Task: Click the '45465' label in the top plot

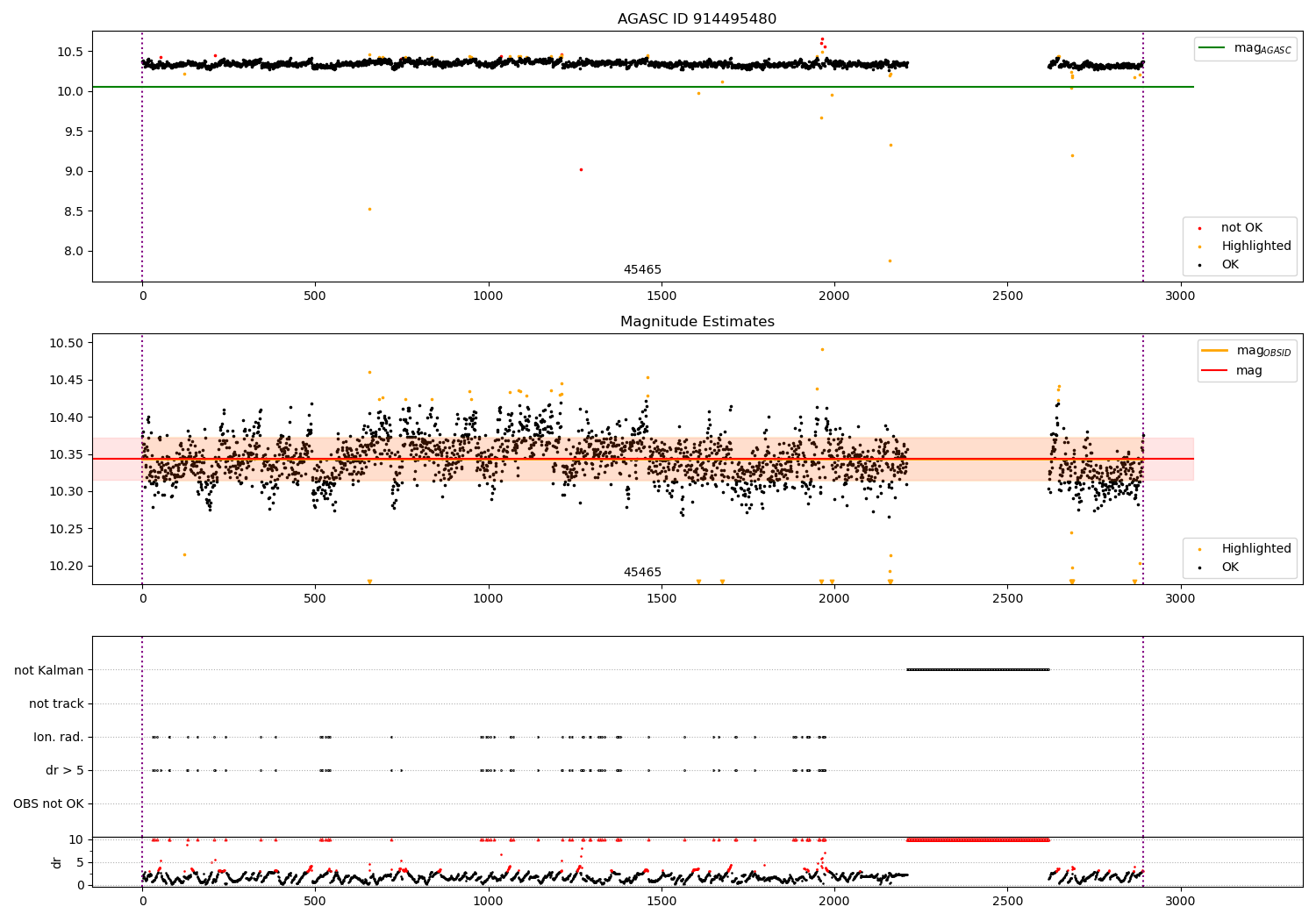Action: tap(642, 270)
